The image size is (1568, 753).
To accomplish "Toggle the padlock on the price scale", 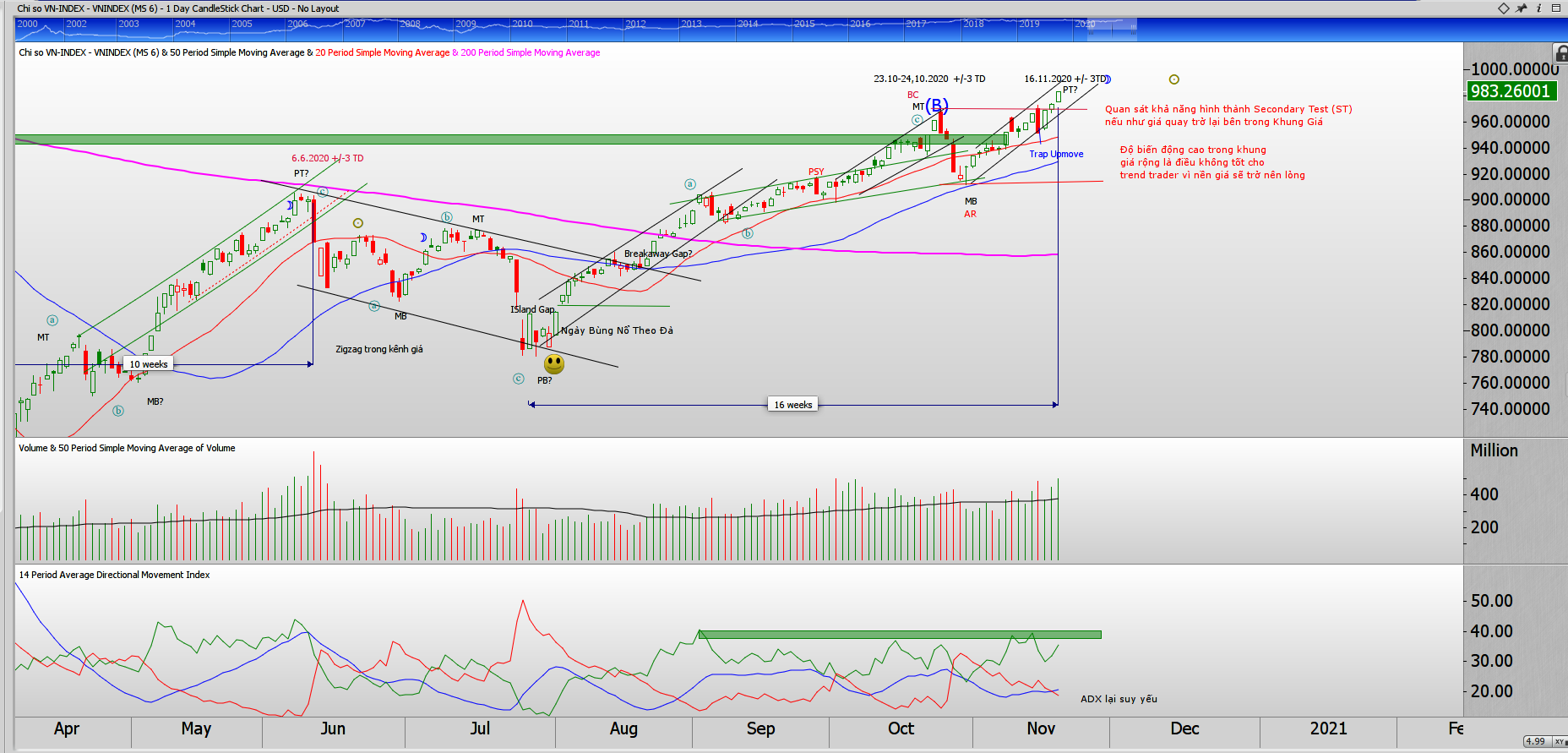I will point(1561,54).
